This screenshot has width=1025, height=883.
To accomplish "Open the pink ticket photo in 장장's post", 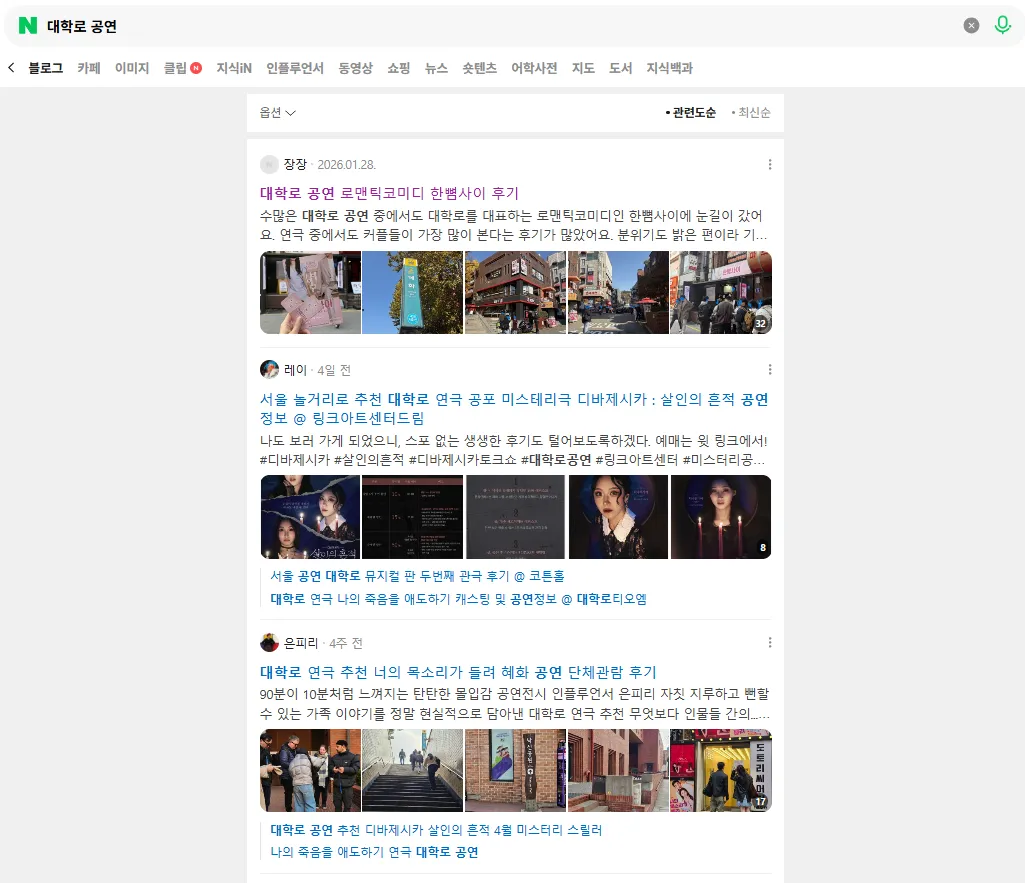I will (311, 293).
